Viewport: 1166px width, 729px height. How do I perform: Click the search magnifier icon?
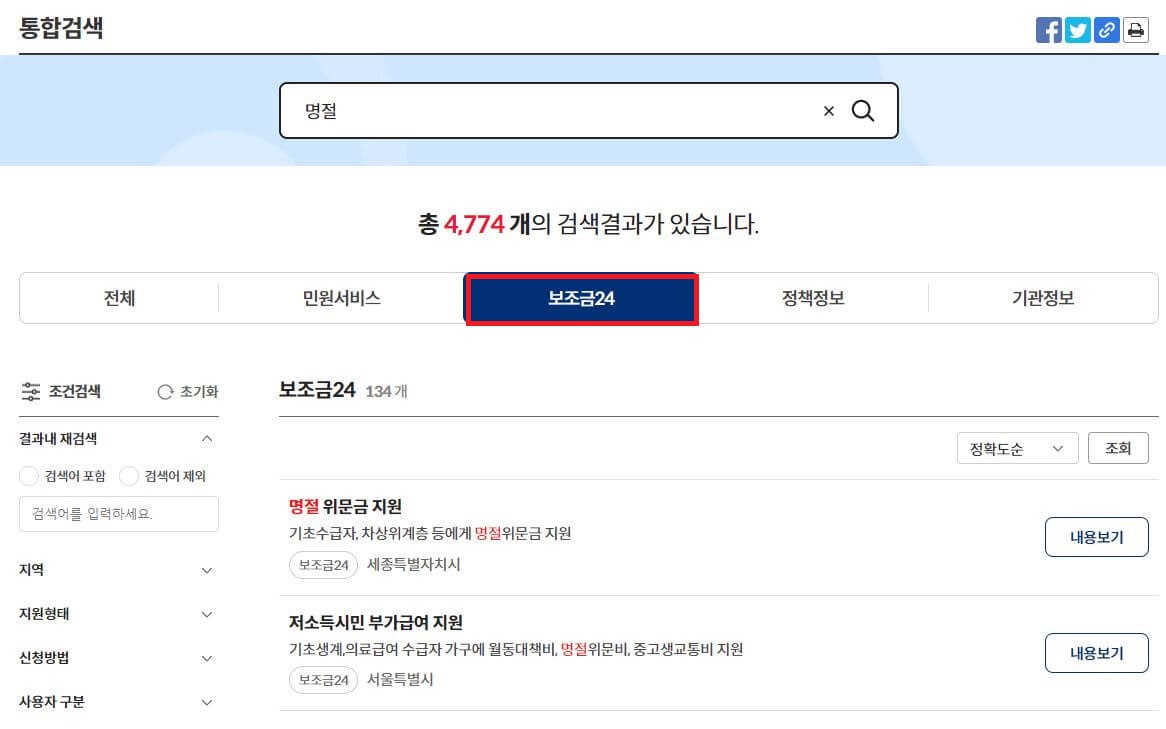click(862, 110)
